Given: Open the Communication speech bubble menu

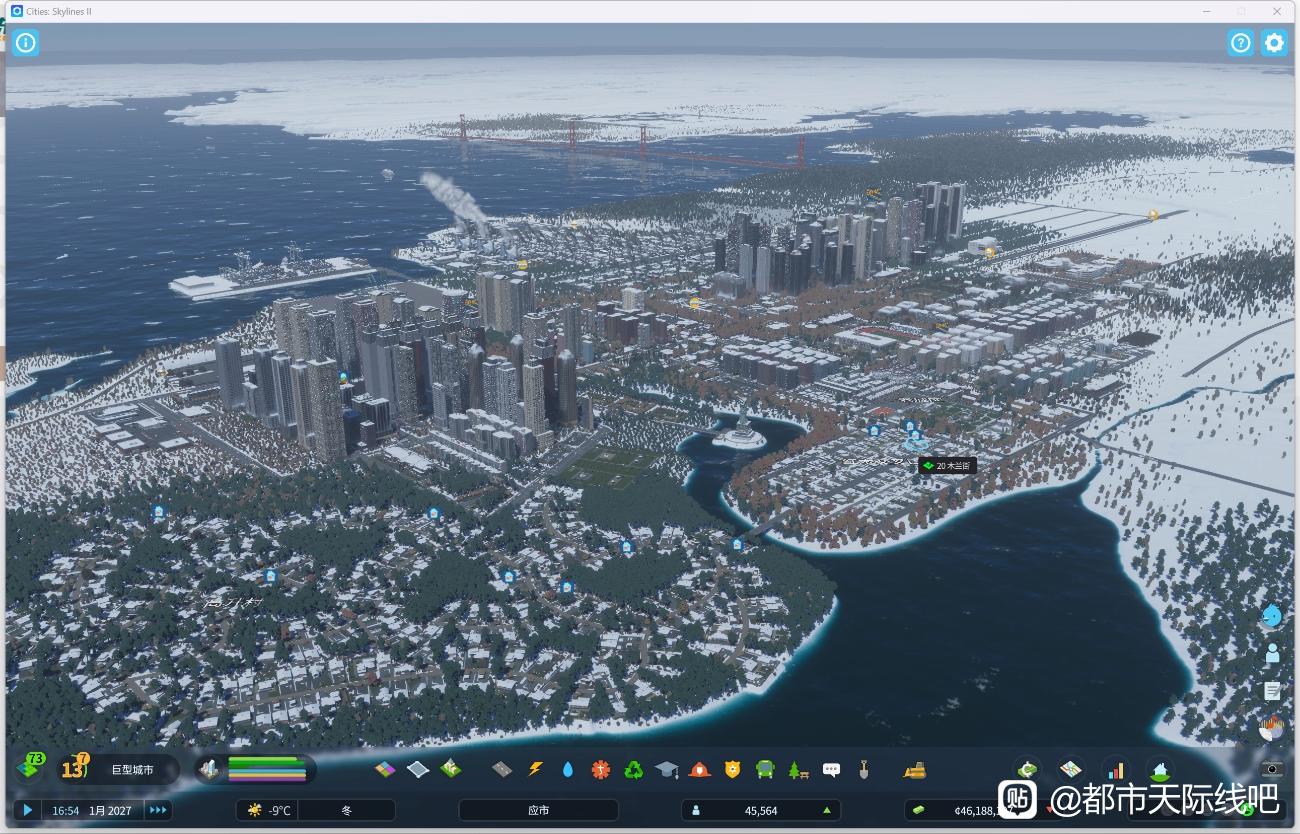Looking at the screenshot, I should pos(831,769).
